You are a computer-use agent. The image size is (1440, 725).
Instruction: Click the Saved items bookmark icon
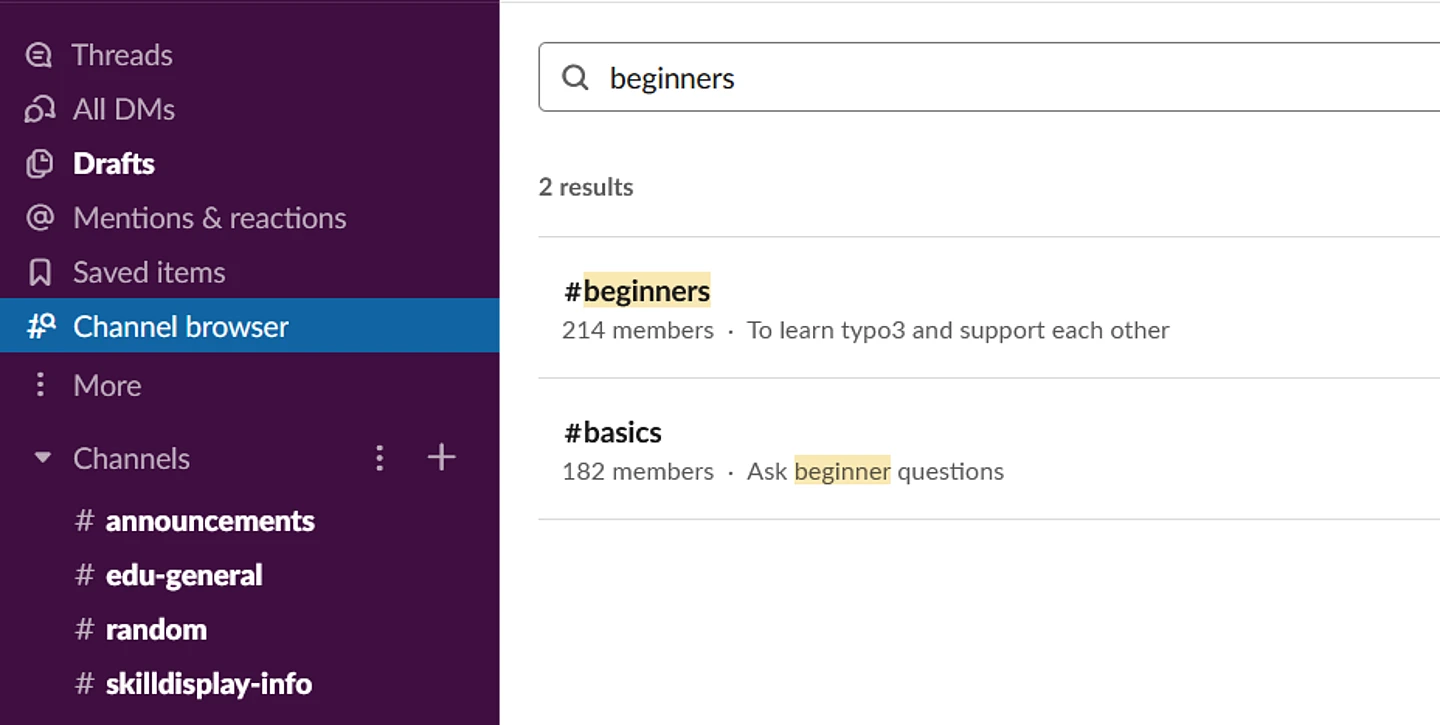click(x=39, y=272)
